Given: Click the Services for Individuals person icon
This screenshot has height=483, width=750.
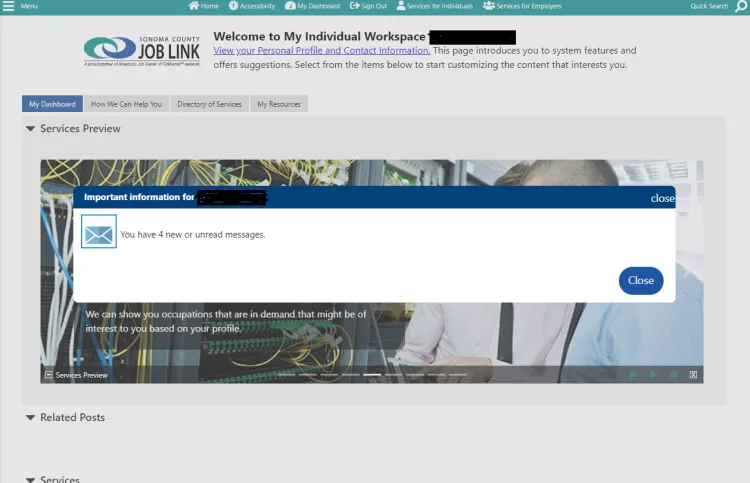Looking at the screenshot, I should coord(401,6).
